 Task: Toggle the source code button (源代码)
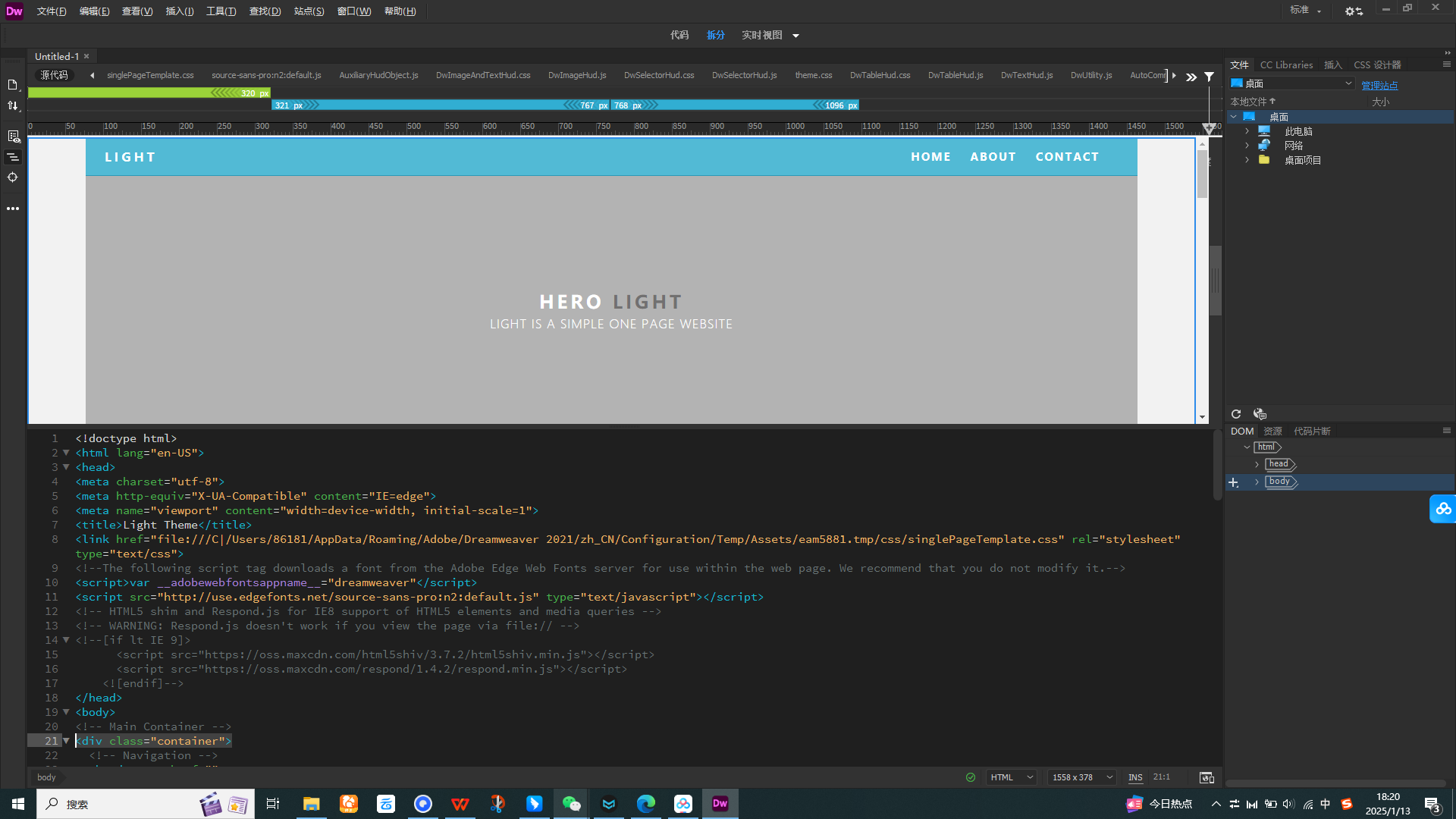[x=54, y=75]
